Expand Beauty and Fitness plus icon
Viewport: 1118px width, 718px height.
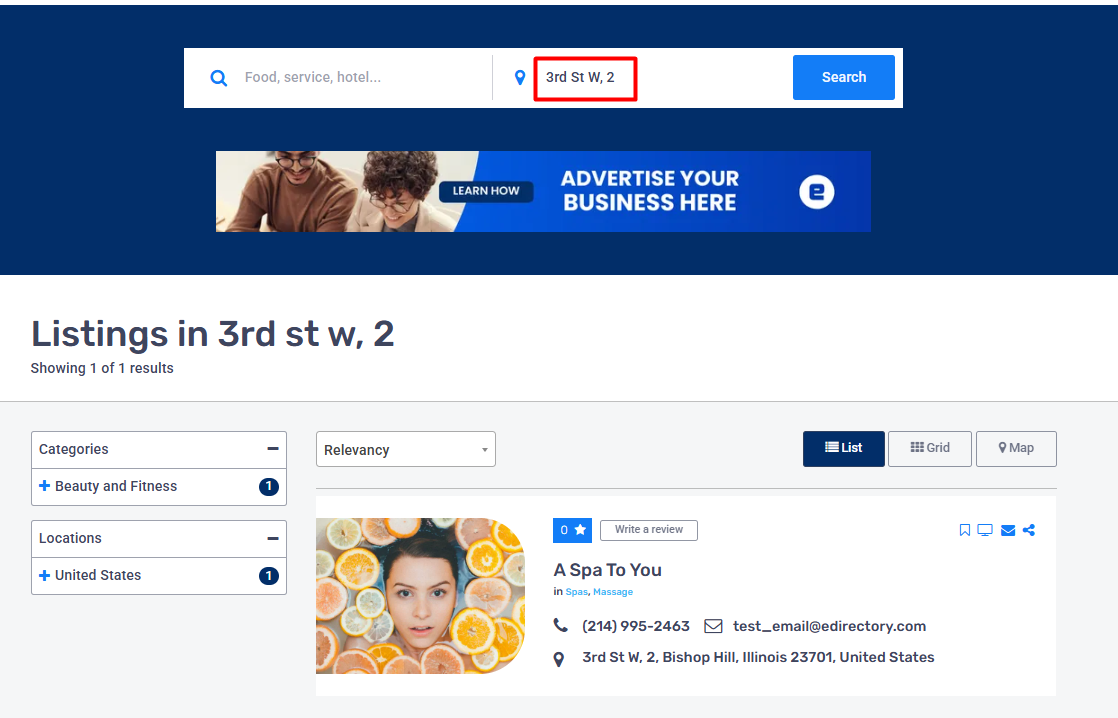point(44,486)
